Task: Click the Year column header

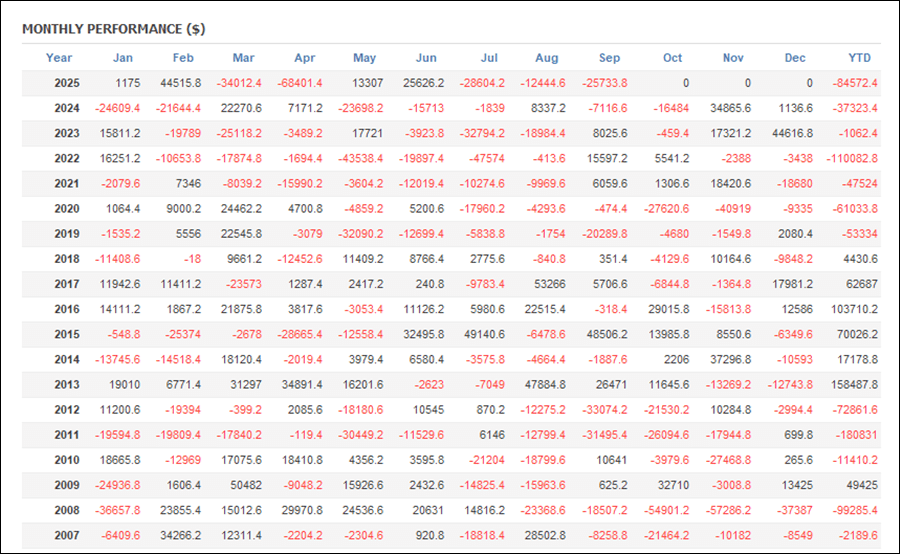Action: pos(59,58)
